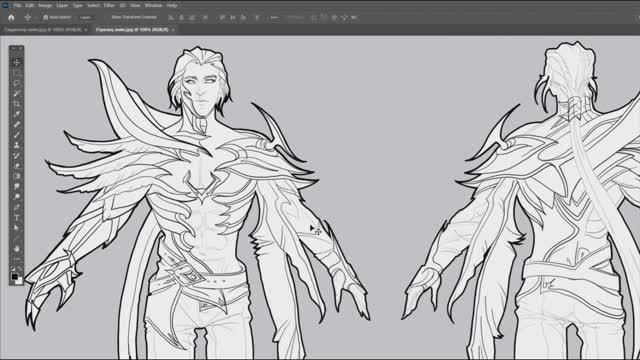This screenshot has width=640, height=360.
Task: Toggle the Auto-Select checkbox
Action: pos(46,18)
